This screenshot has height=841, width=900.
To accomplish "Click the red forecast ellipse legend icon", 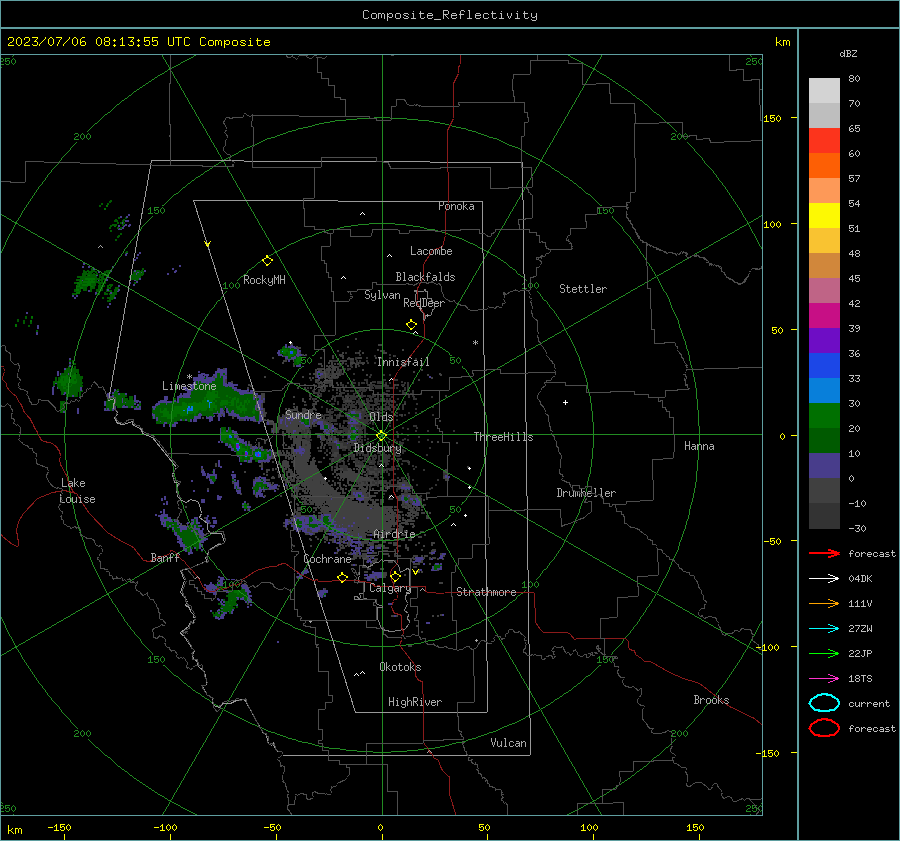I will point(824,728).
